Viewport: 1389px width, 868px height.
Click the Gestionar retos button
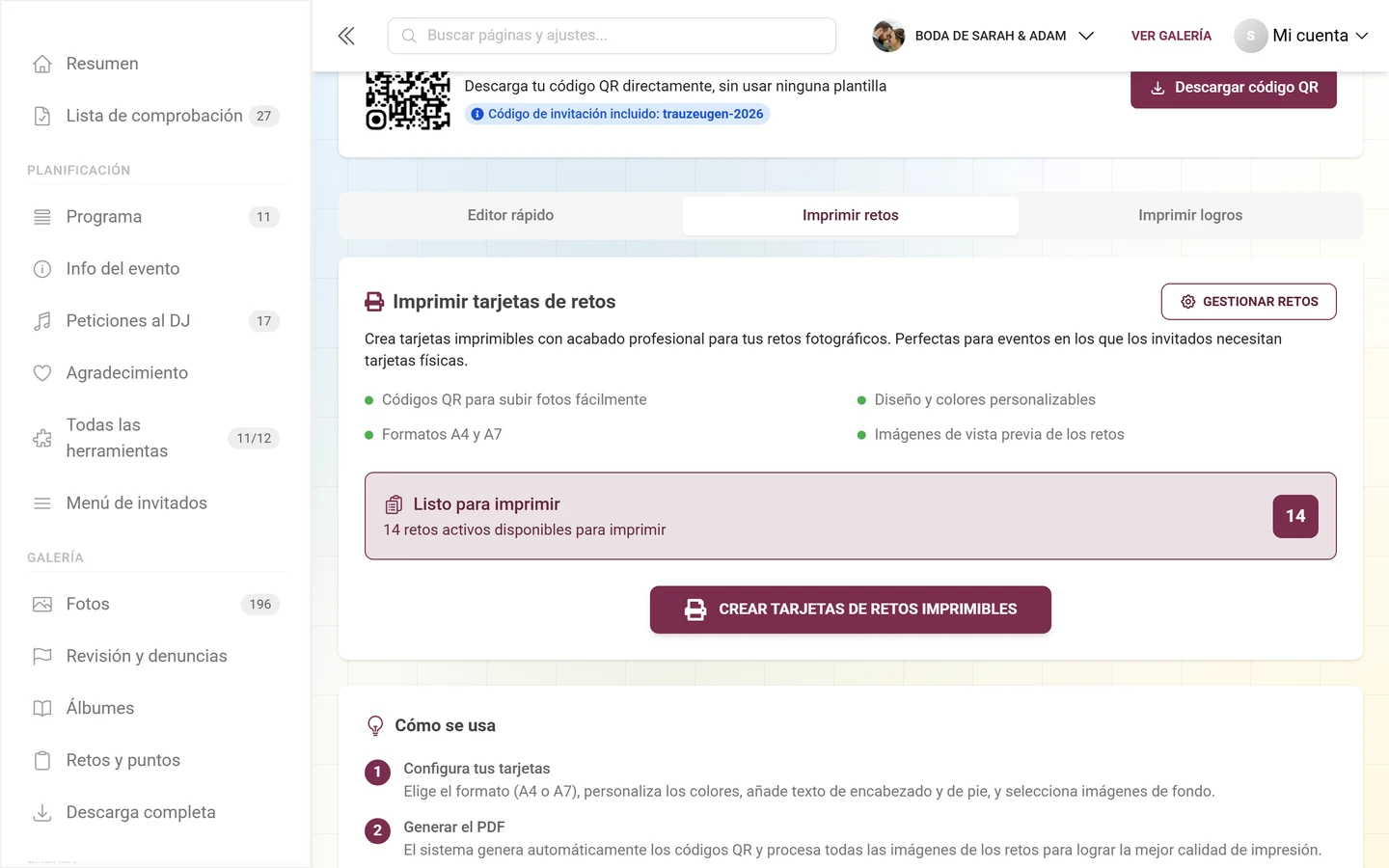tap(1249, 302)
